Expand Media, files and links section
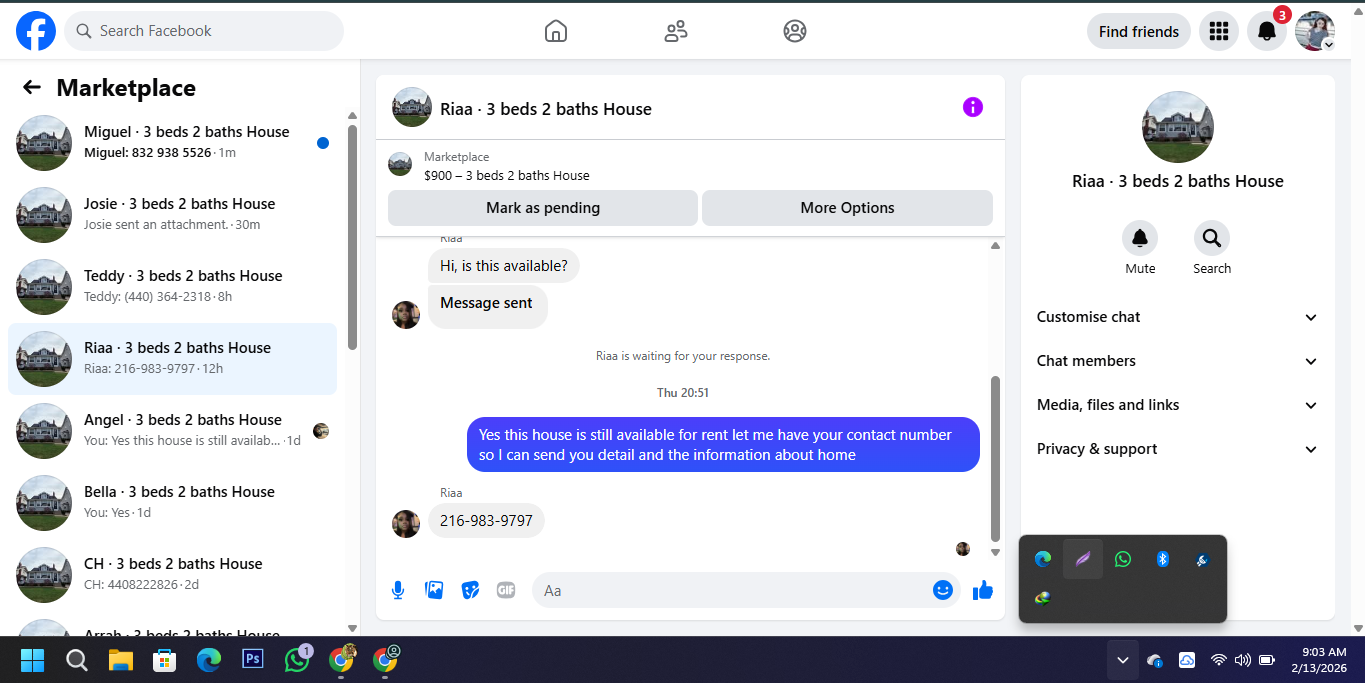This screenshot has width=1365, height=683. point(1178,405)
